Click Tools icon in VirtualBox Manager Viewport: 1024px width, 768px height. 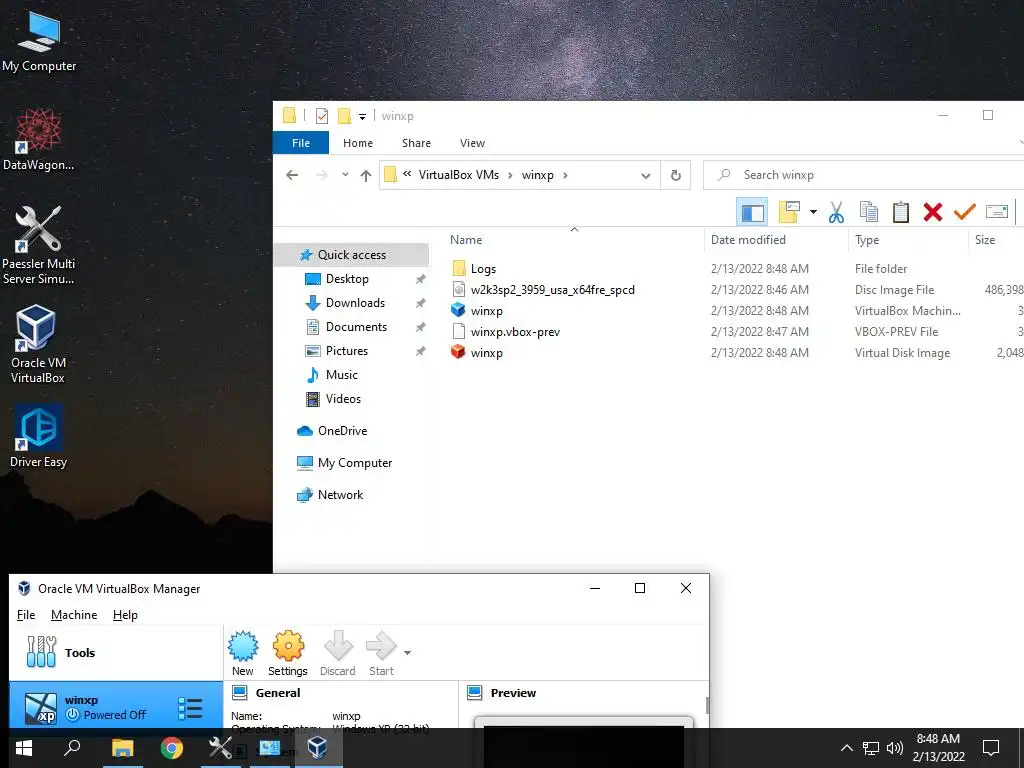click(41, 652)
